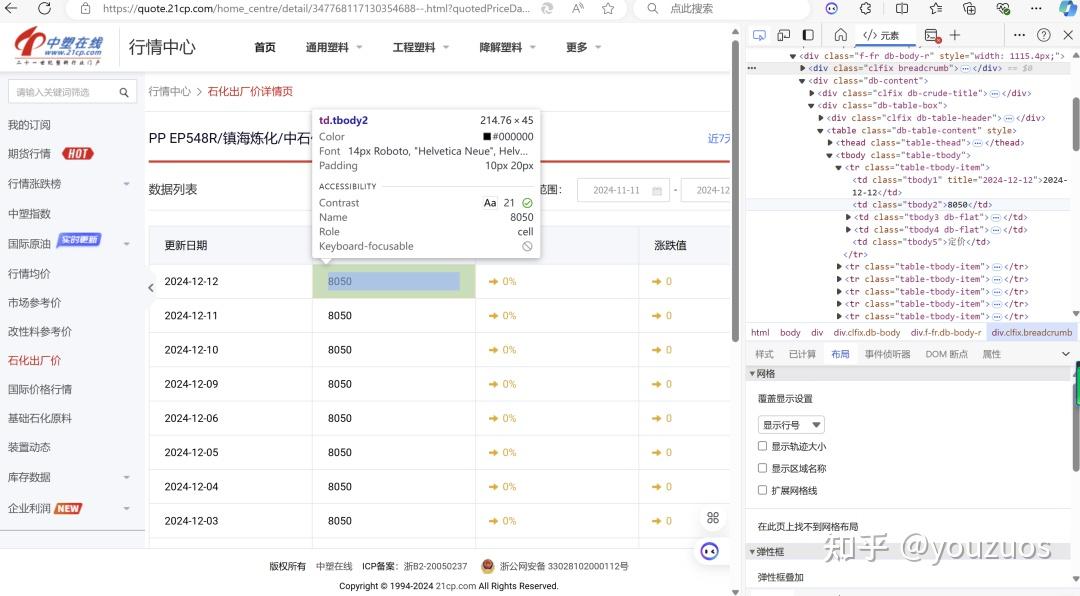Open 期货行情 in the sidebar
Screen dimensions: 1080x596
(29, 154)
